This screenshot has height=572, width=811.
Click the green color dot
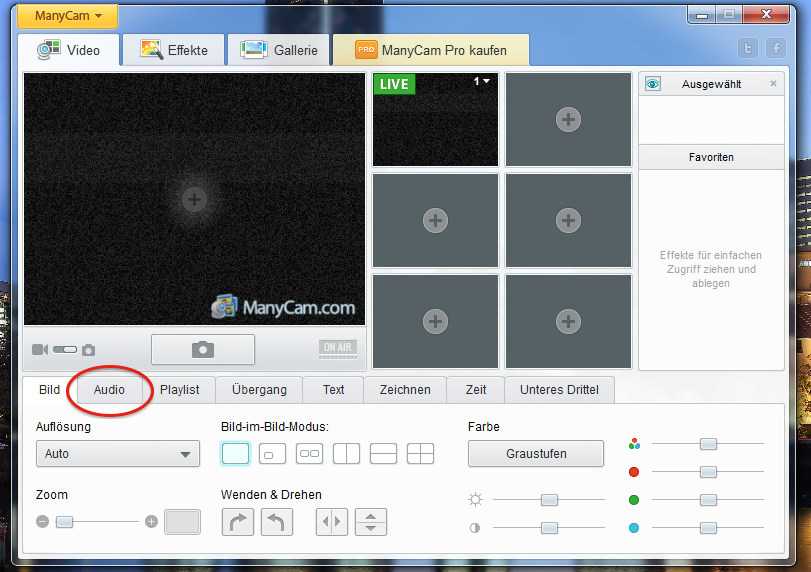click(634, 500)
